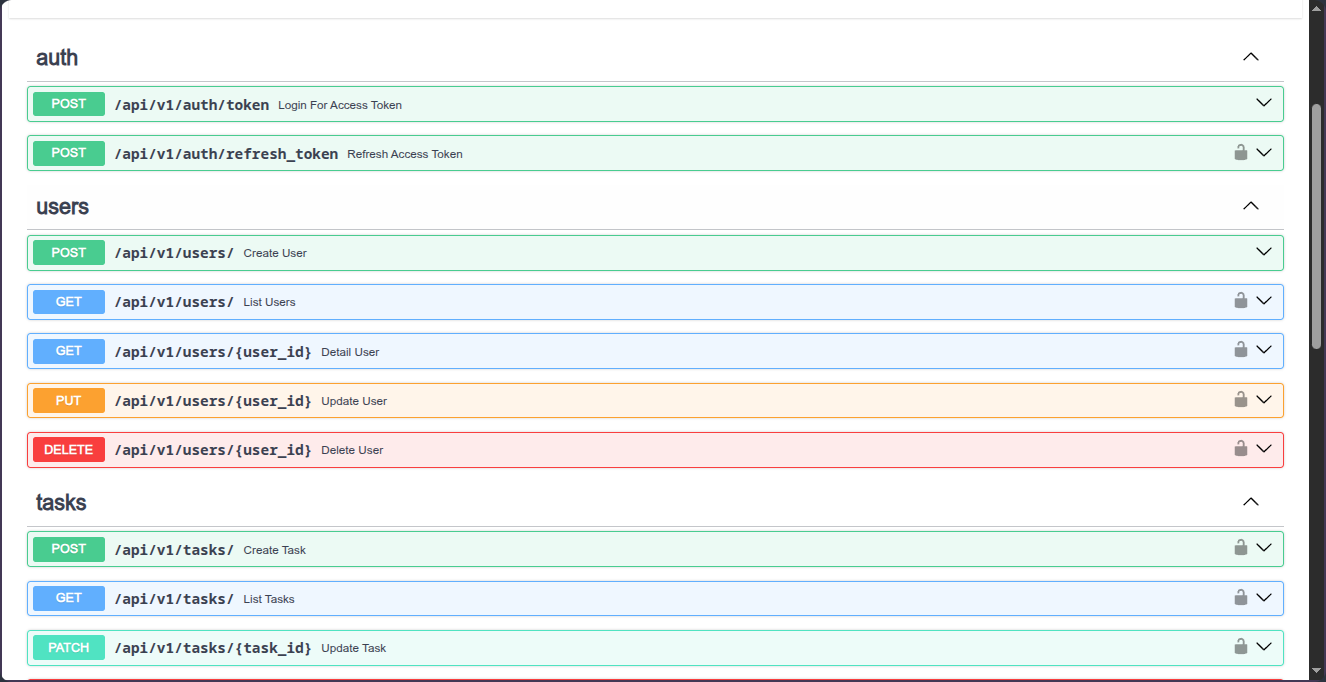
Task: Collapse the tasks section using its chevron
Action: click(x=1250, y=502)
